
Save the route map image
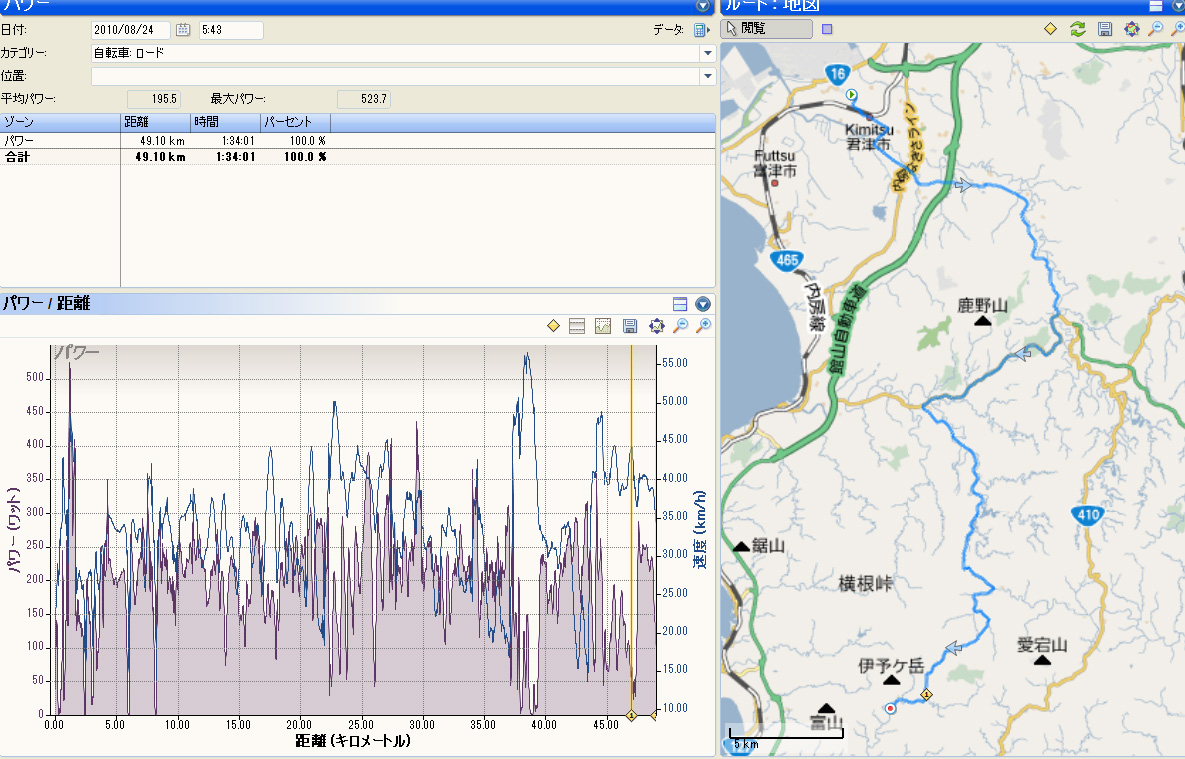(1104, 29)
